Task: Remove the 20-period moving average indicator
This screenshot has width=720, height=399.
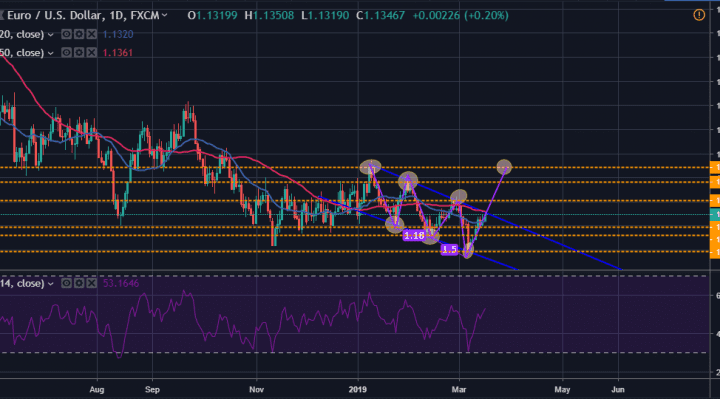Action: (92, 34)
